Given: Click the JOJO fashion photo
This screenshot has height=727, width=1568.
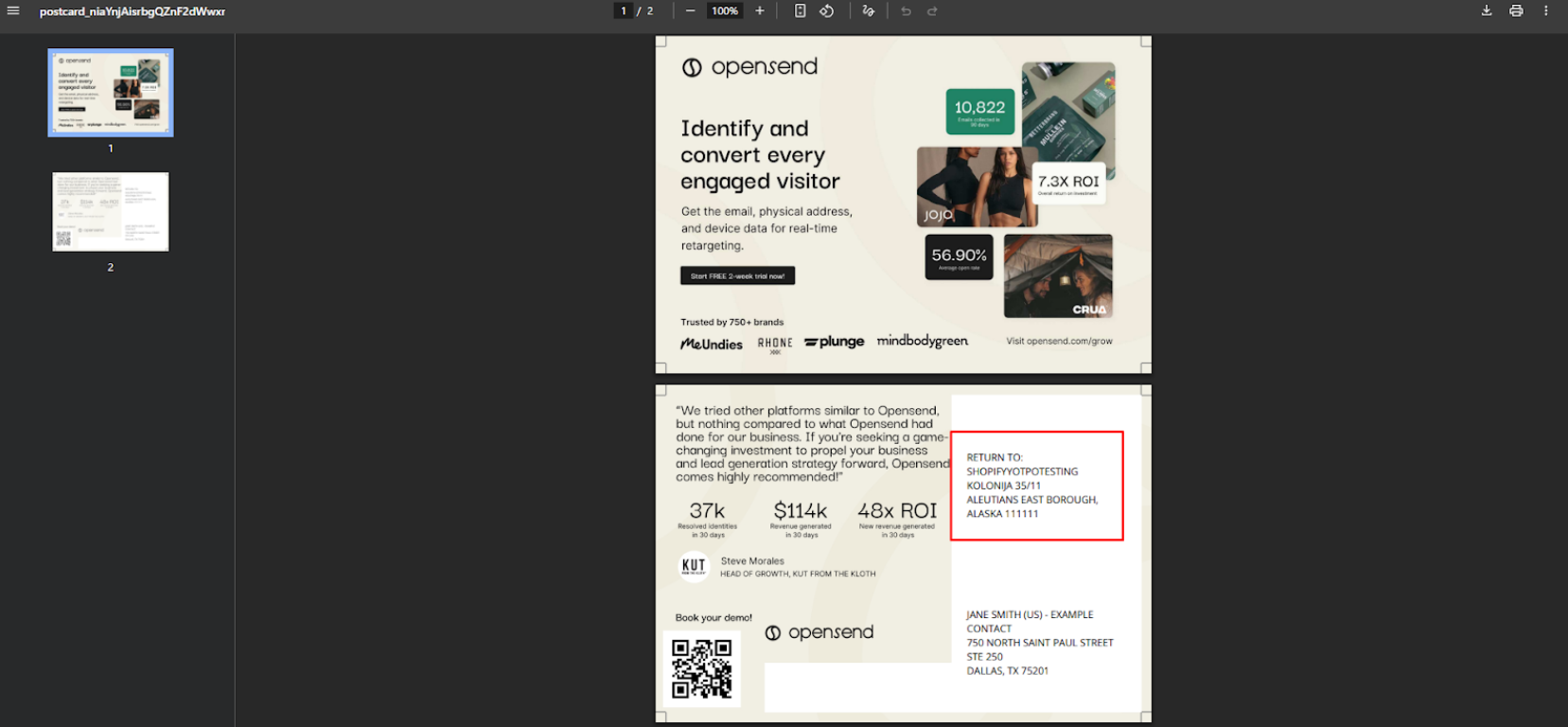Looking at the screenshot, I should click(x=977, y=186).
